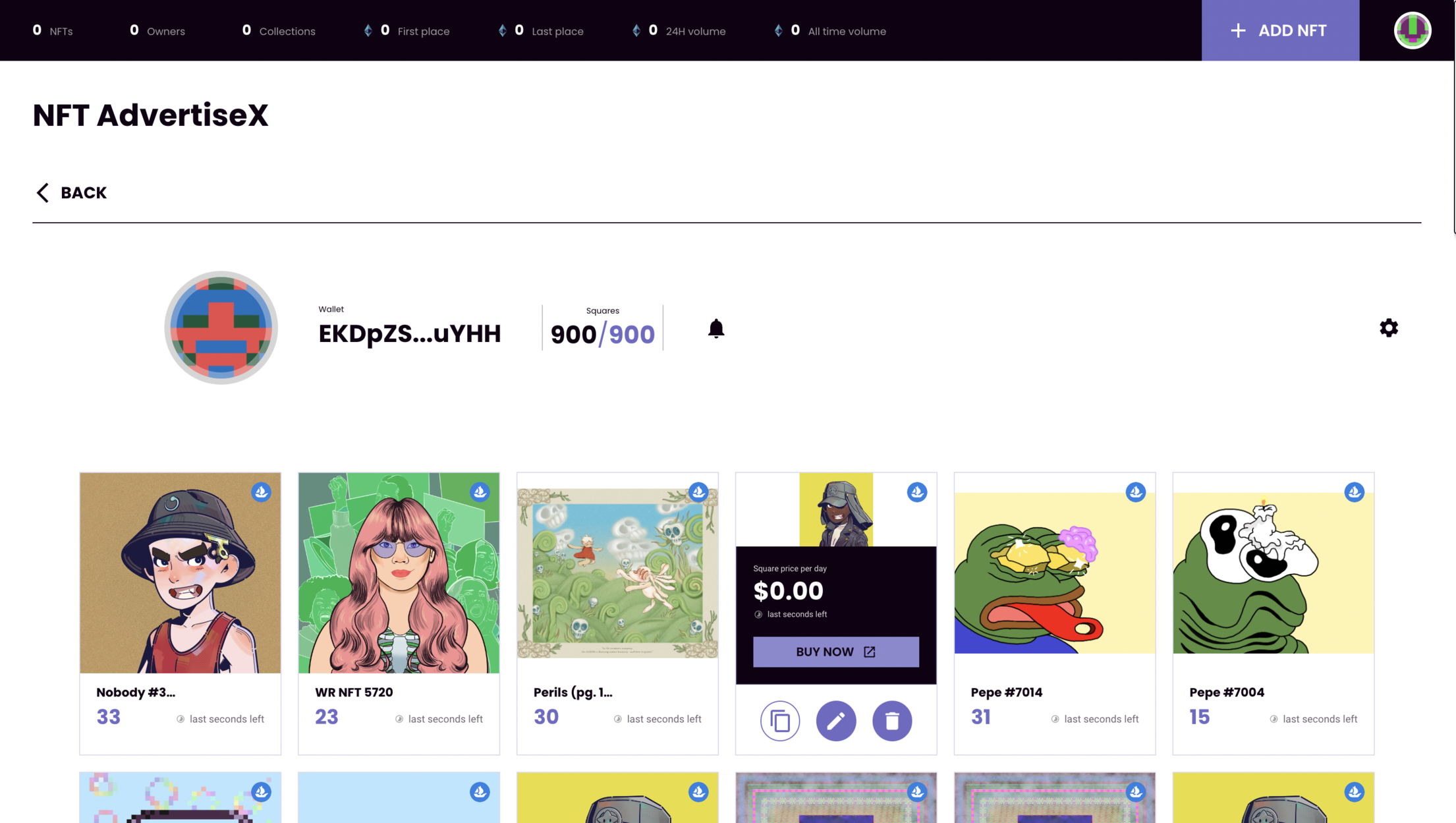Open user avatar menu in top bar
Screen dimensions: 1456x823
click(x=1412, y=30)
